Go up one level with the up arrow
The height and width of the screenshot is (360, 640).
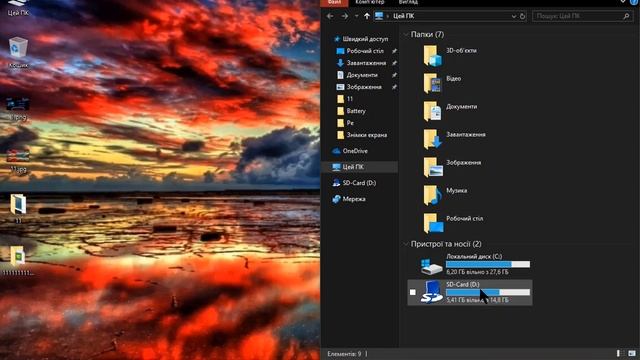point(367,16)
